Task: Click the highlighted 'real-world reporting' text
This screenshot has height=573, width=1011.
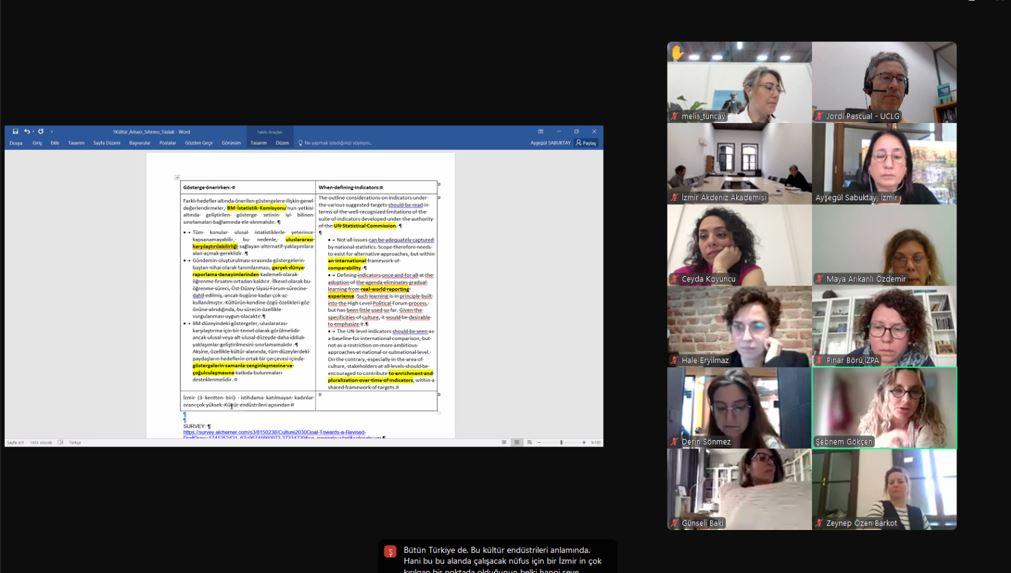Action: (385, 289)
